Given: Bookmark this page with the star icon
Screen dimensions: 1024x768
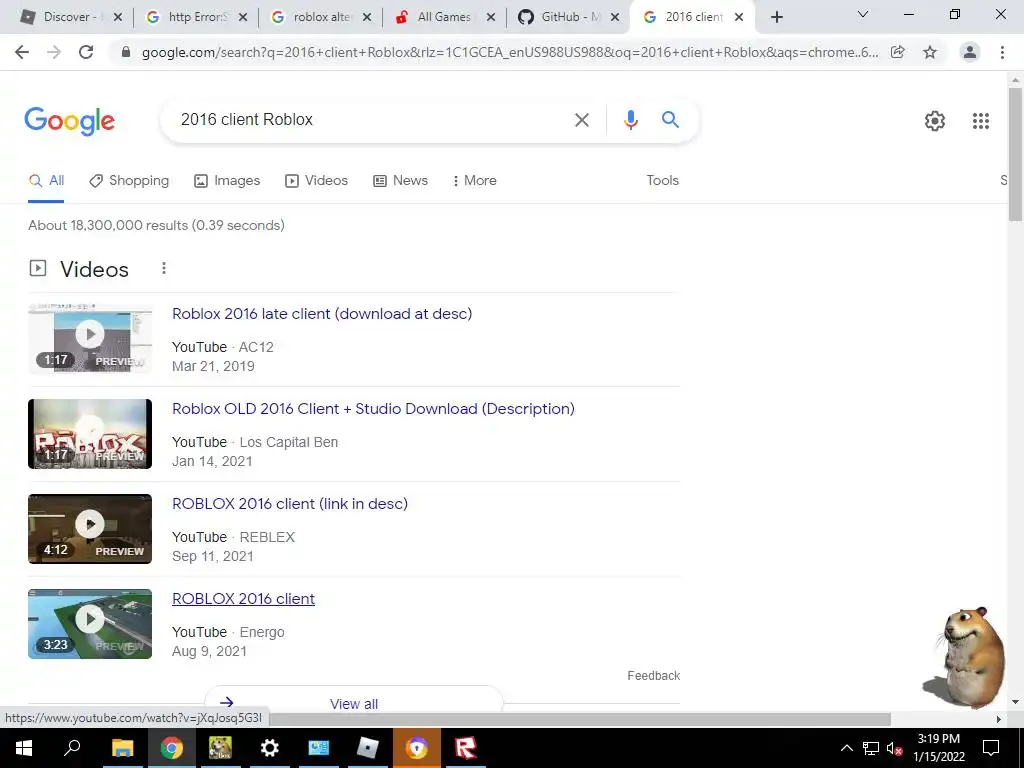Looking at the screenshot, I should (930, 52).
